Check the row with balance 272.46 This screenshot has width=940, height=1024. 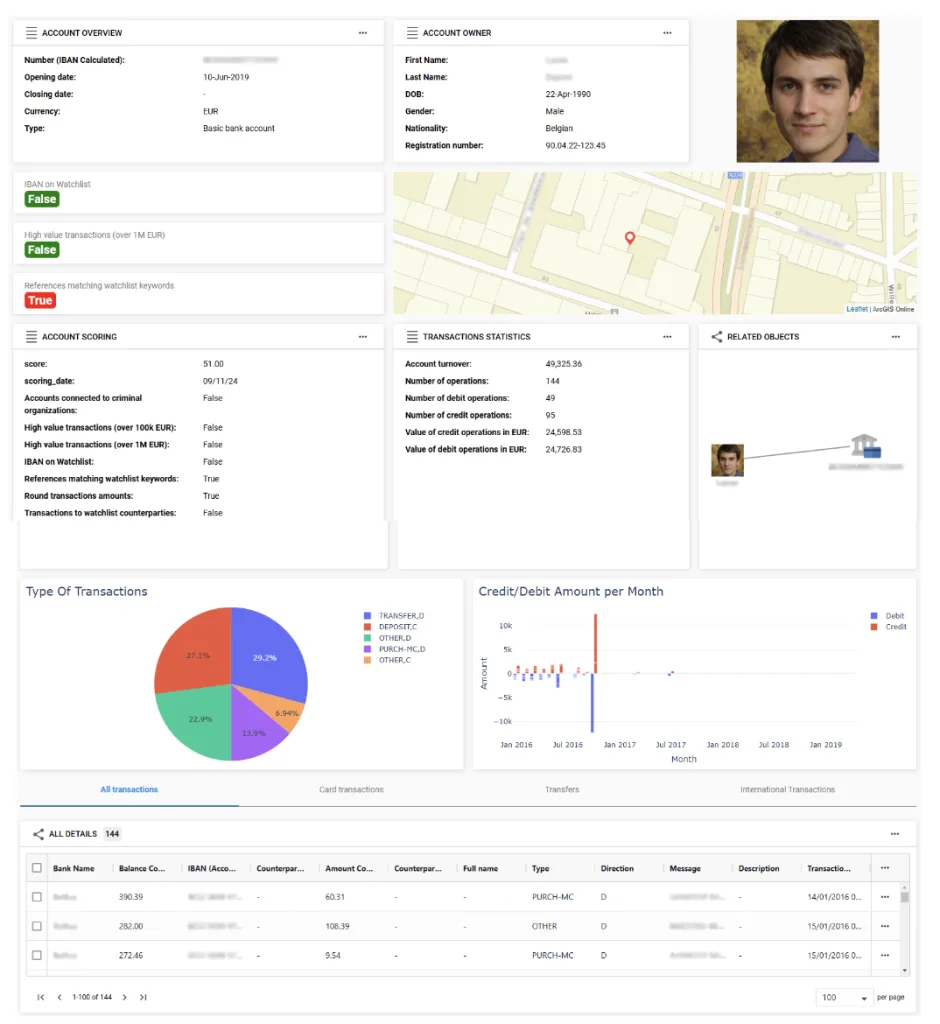pos(37,955)
